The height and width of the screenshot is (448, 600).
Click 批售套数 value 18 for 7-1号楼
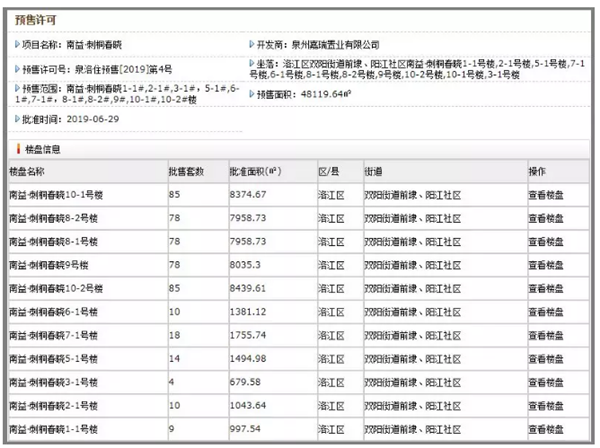point(174,335)
